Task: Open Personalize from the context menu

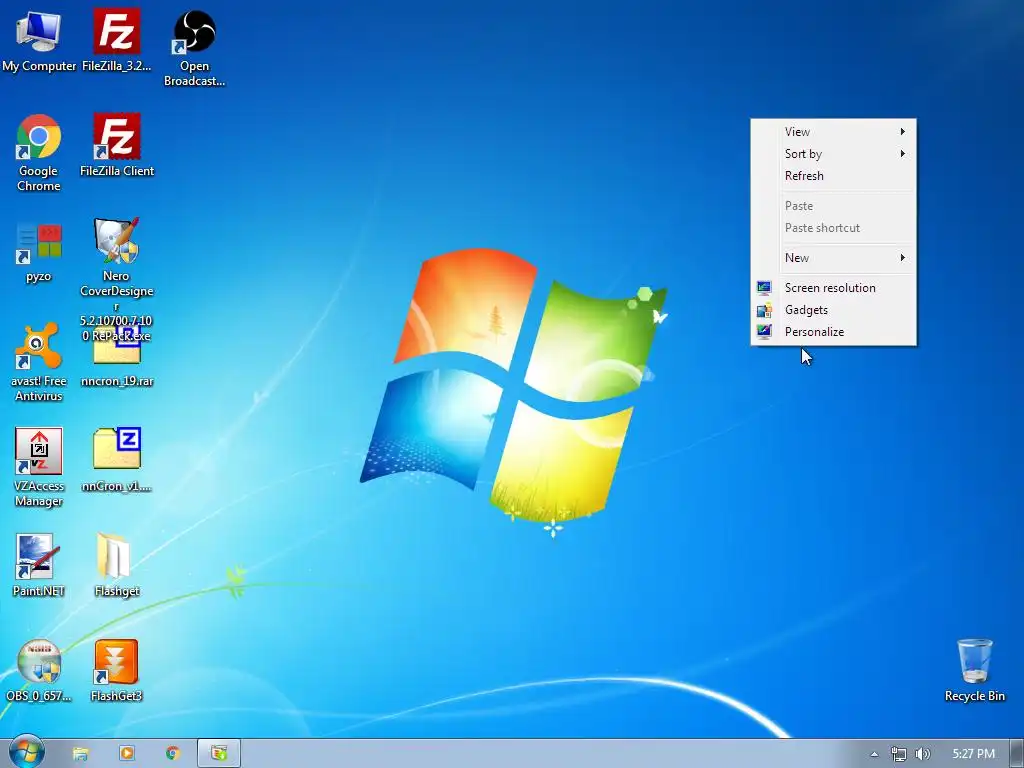Action: [833, 332]
